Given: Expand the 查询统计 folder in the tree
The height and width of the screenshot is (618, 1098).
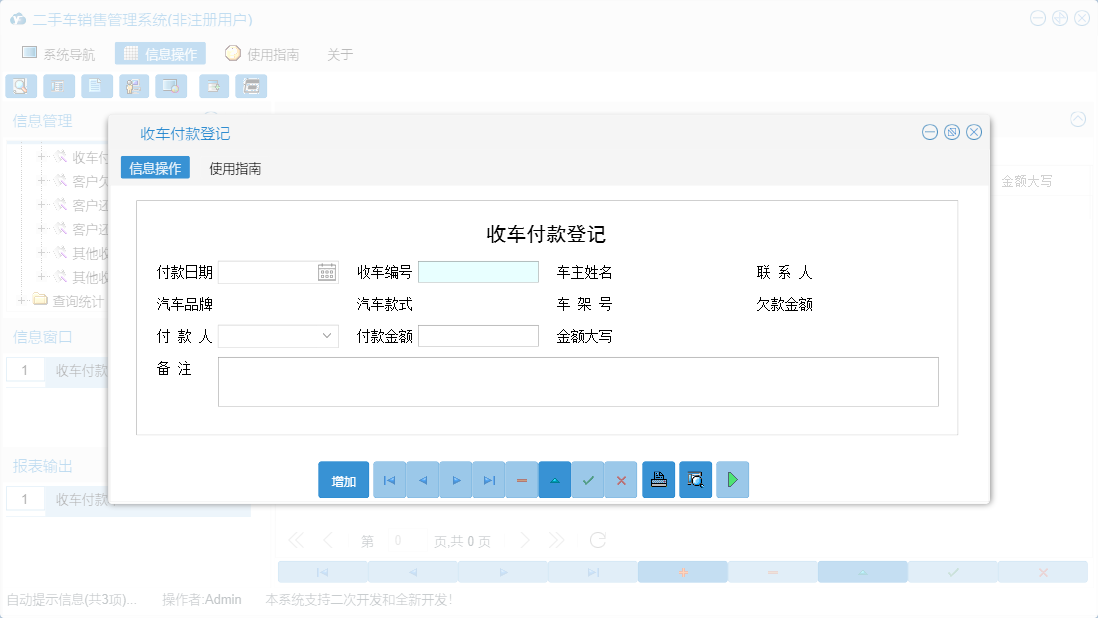Looking at the screenshot, I should click(x=21, y=300).
